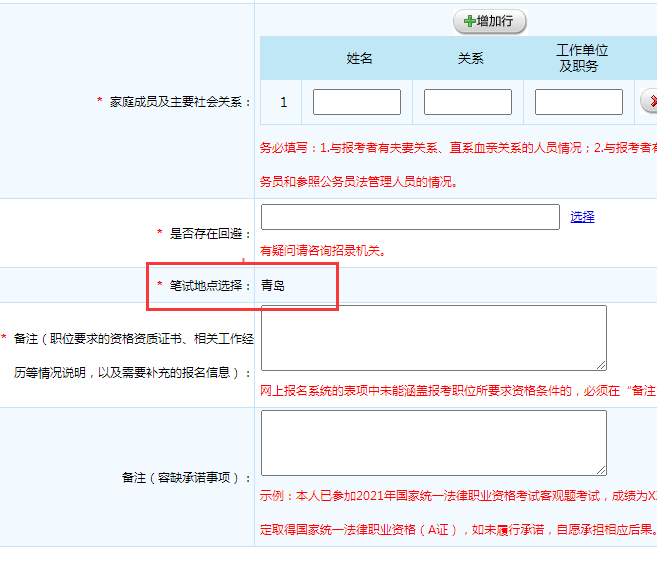The image size is (657, 561).
Task: Focus the 关系 input field in row 1
Action: [468, 102]
